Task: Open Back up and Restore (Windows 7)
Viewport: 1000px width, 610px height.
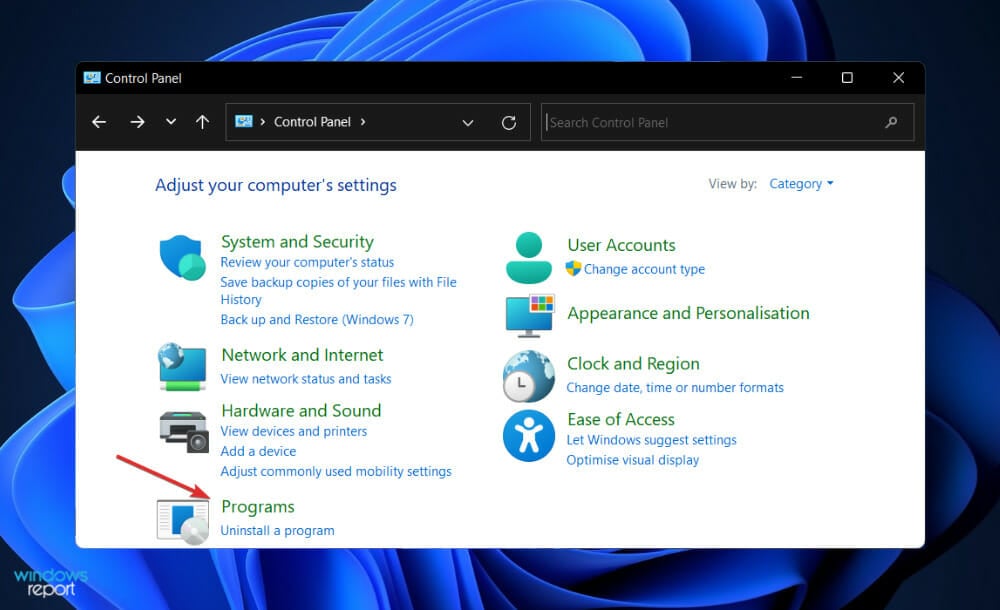Action: click(317, 320)
